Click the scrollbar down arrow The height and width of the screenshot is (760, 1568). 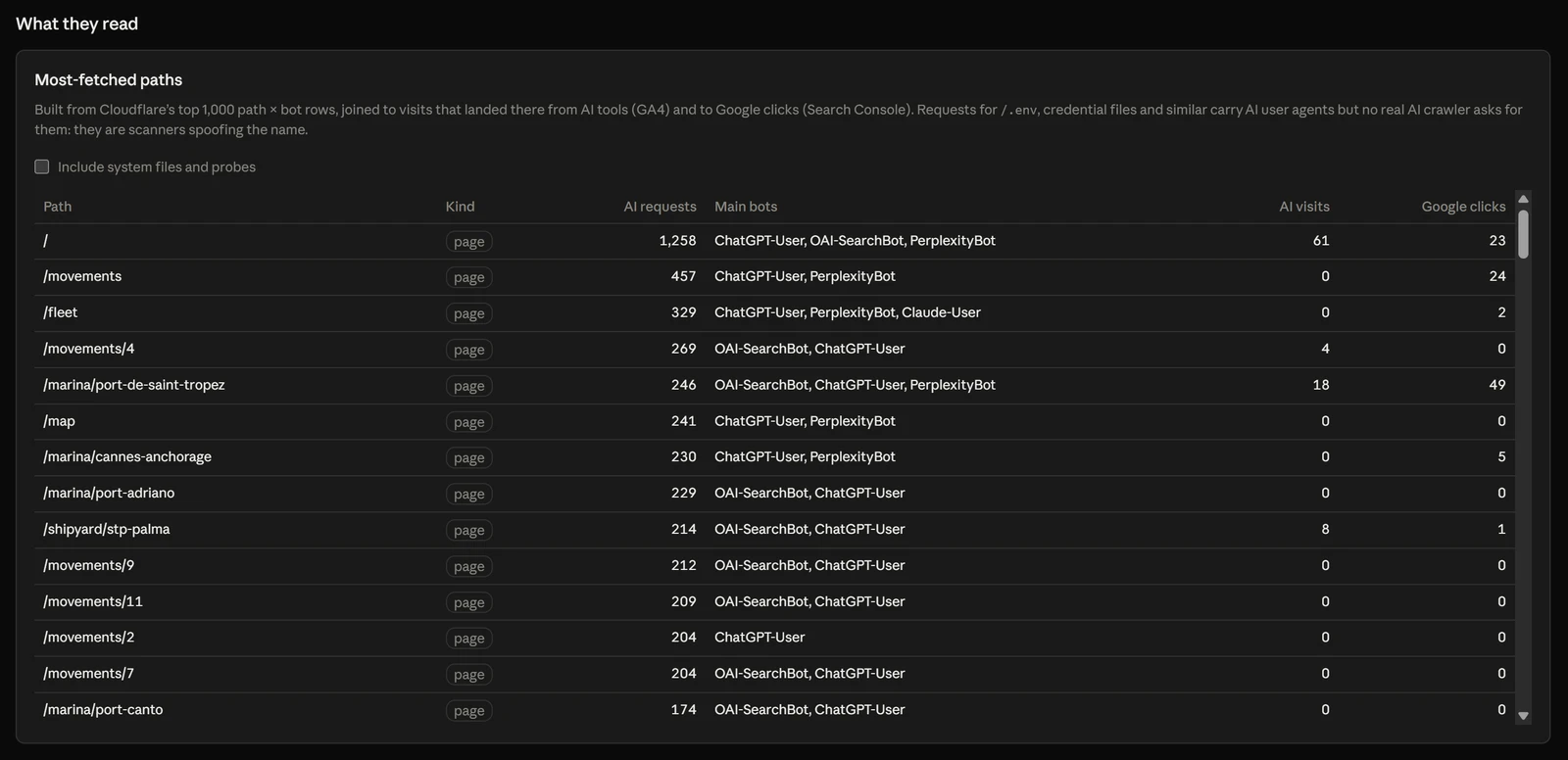point(1523,716)
